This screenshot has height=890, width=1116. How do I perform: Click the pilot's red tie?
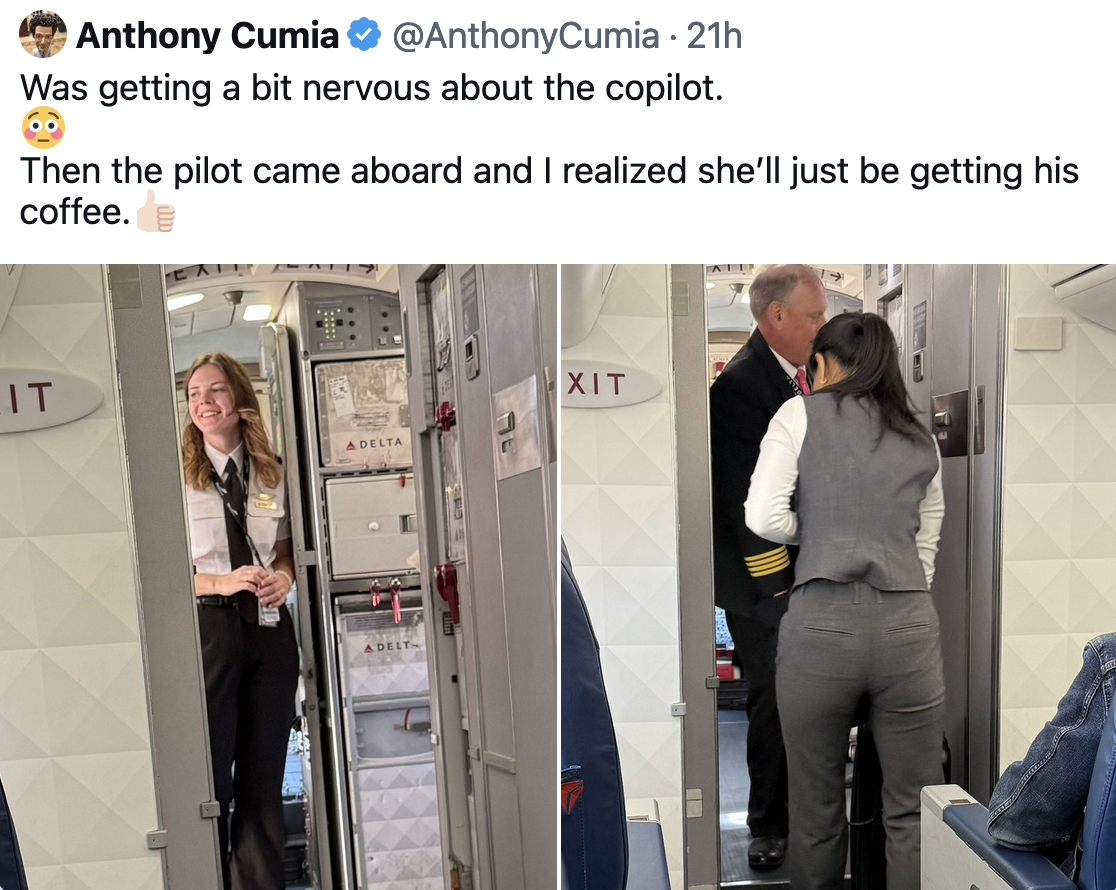[802, 382]
